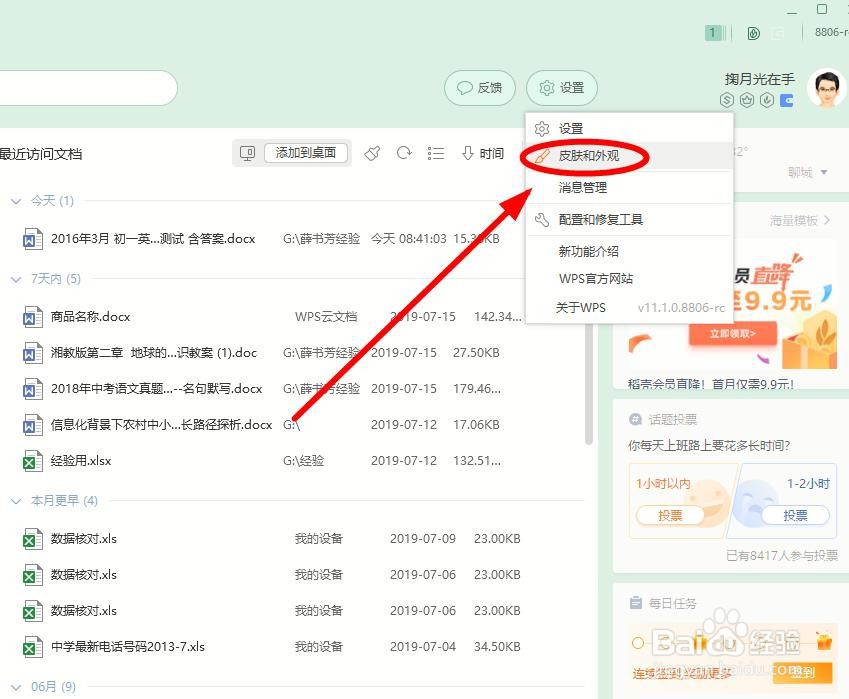Click the 反馈 feedback button
This screenshot has height=699, width=849.
(x=479, y=88)
